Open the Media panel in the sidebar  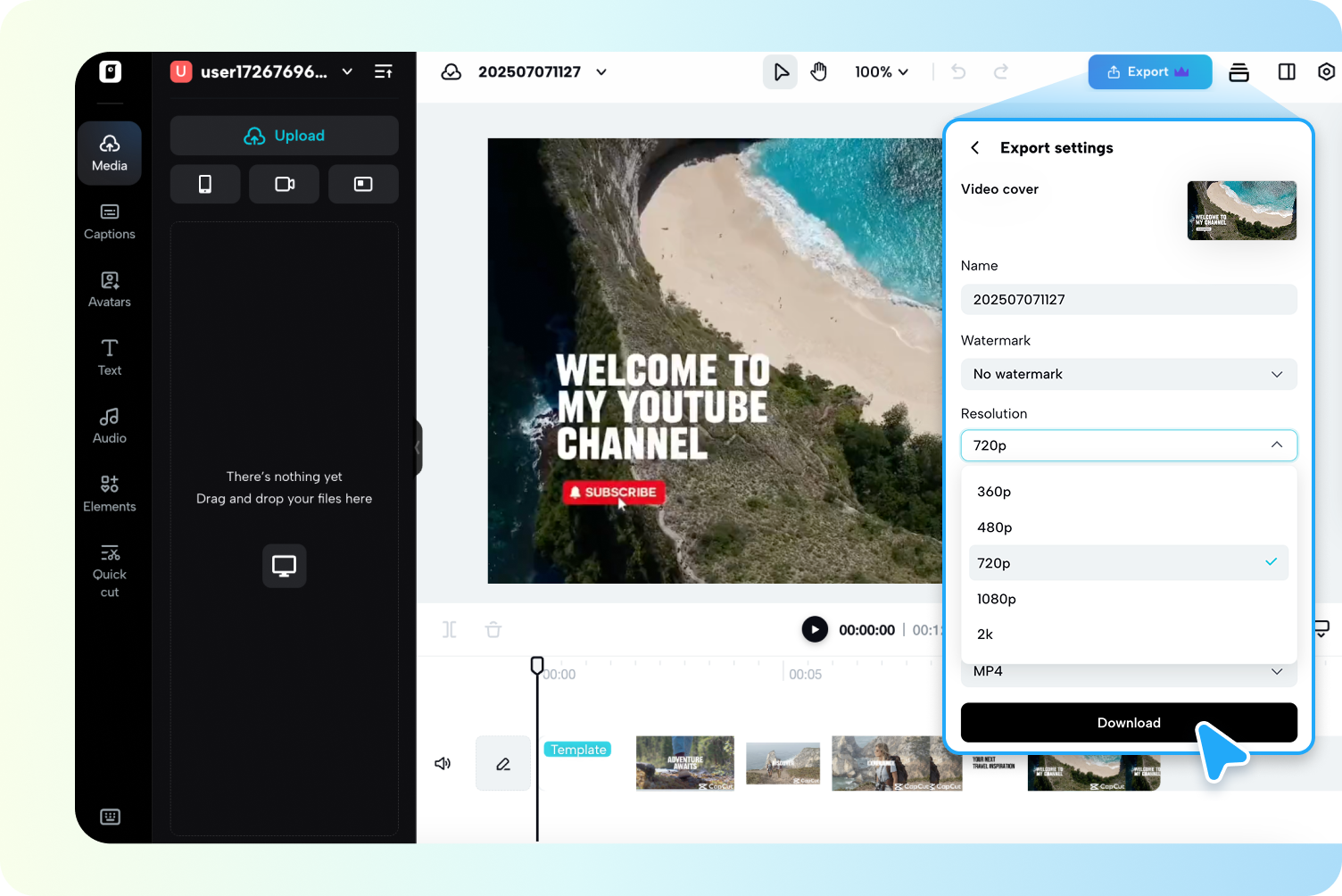click(x=109, y=153)
